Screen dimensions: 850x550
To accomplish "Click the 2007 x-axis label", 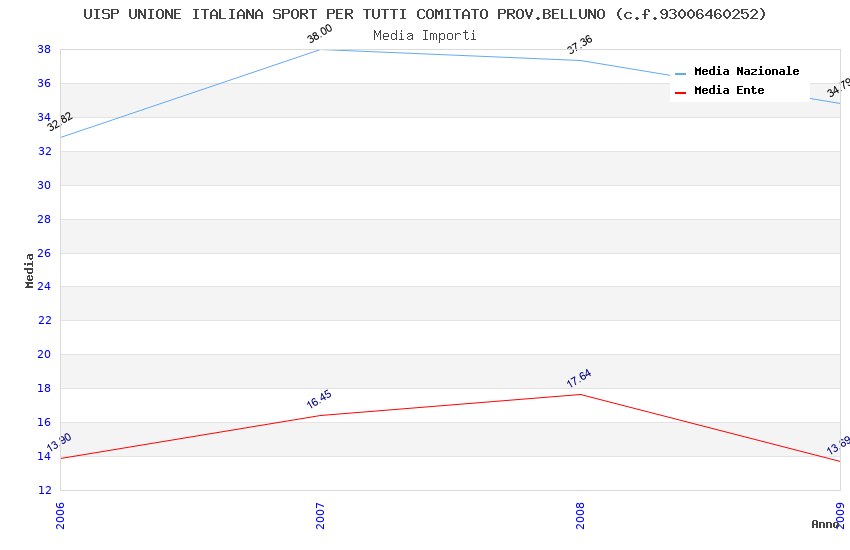I will point(320,515).
